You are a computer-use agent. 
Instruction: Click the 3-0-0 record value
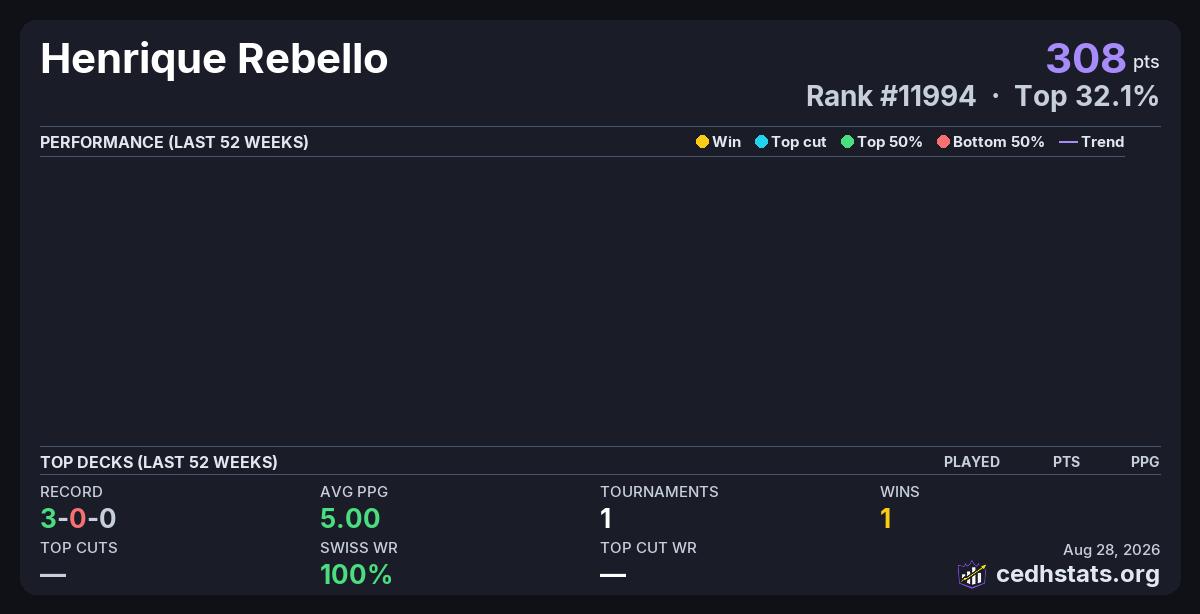78,518
